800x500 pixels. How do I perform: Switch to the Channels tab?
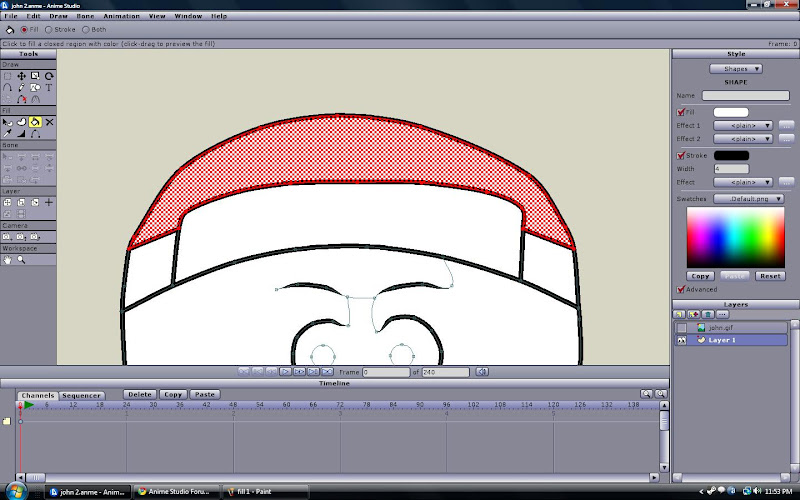tap(38, 395)
